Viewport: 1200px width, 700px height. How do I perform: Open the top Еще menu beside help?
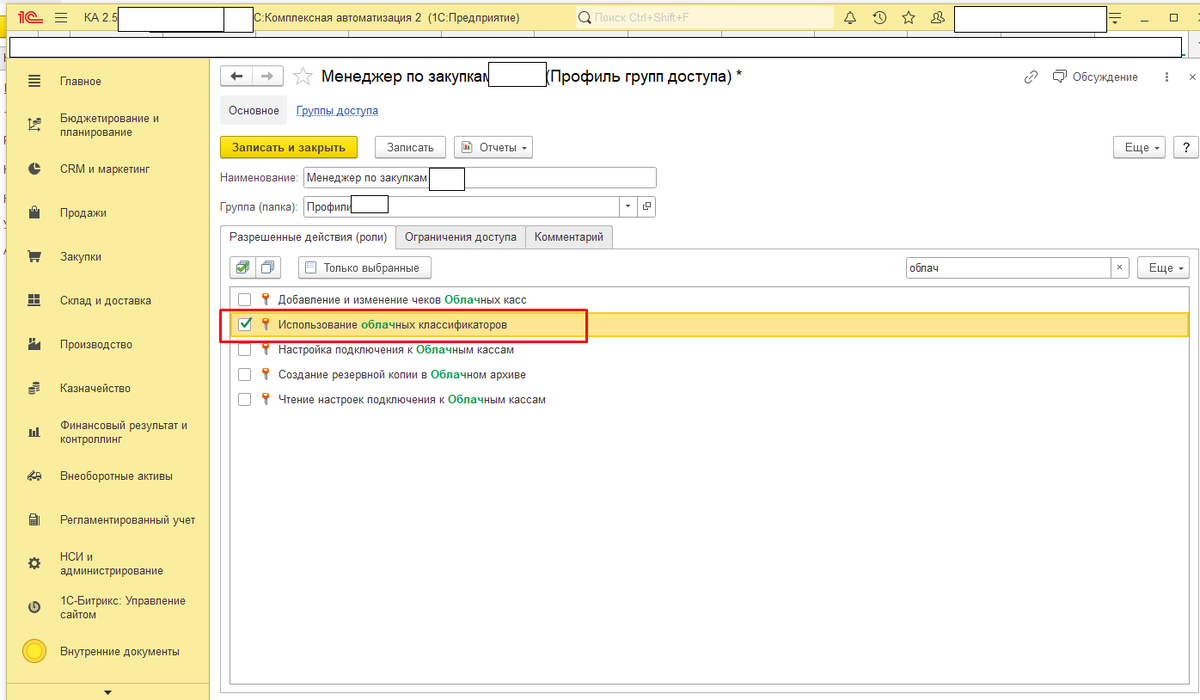pyautogui.click(x=1141, y=147)
